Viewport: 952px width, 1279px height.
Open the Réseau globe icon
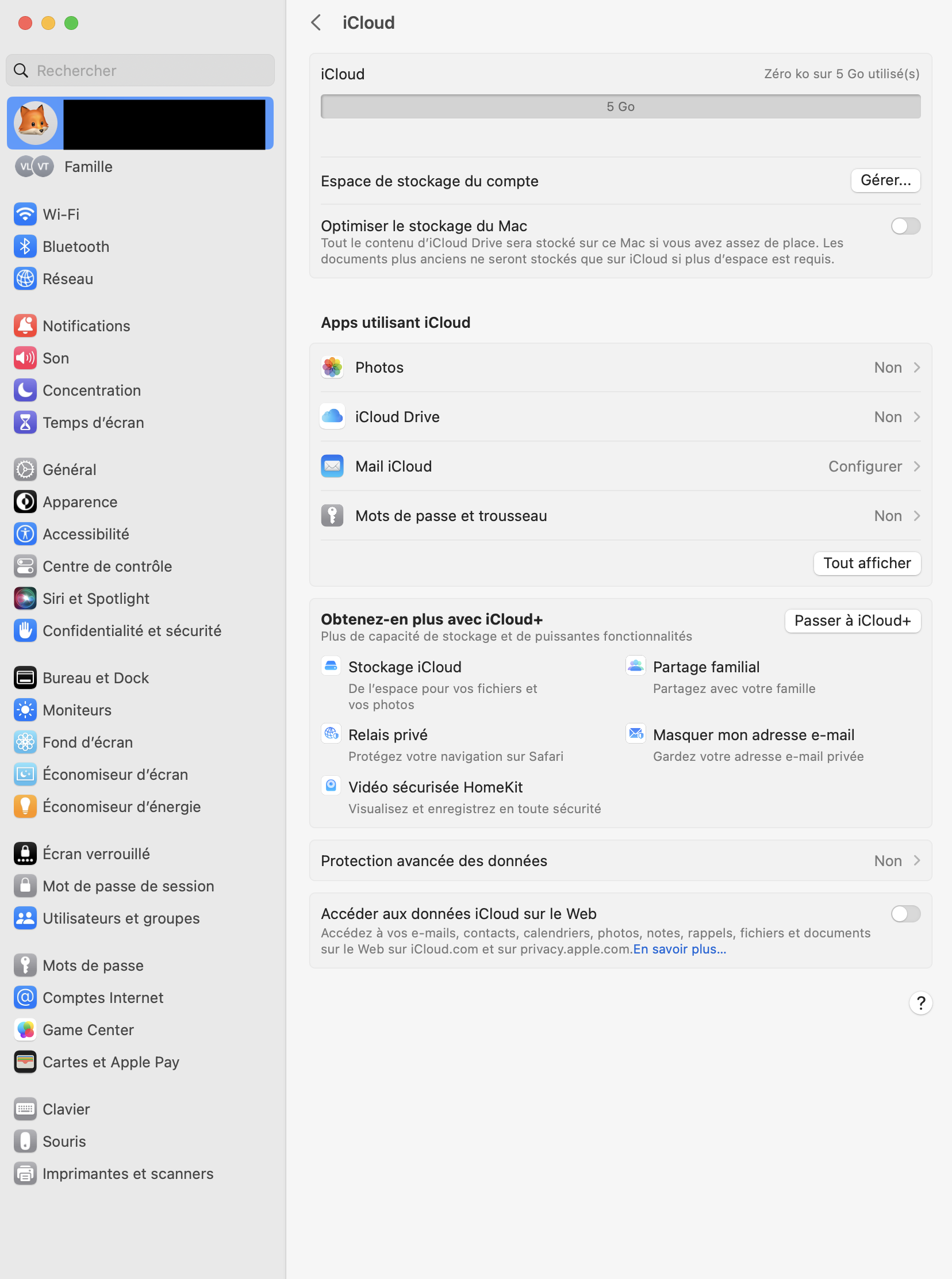pos(25,279)
